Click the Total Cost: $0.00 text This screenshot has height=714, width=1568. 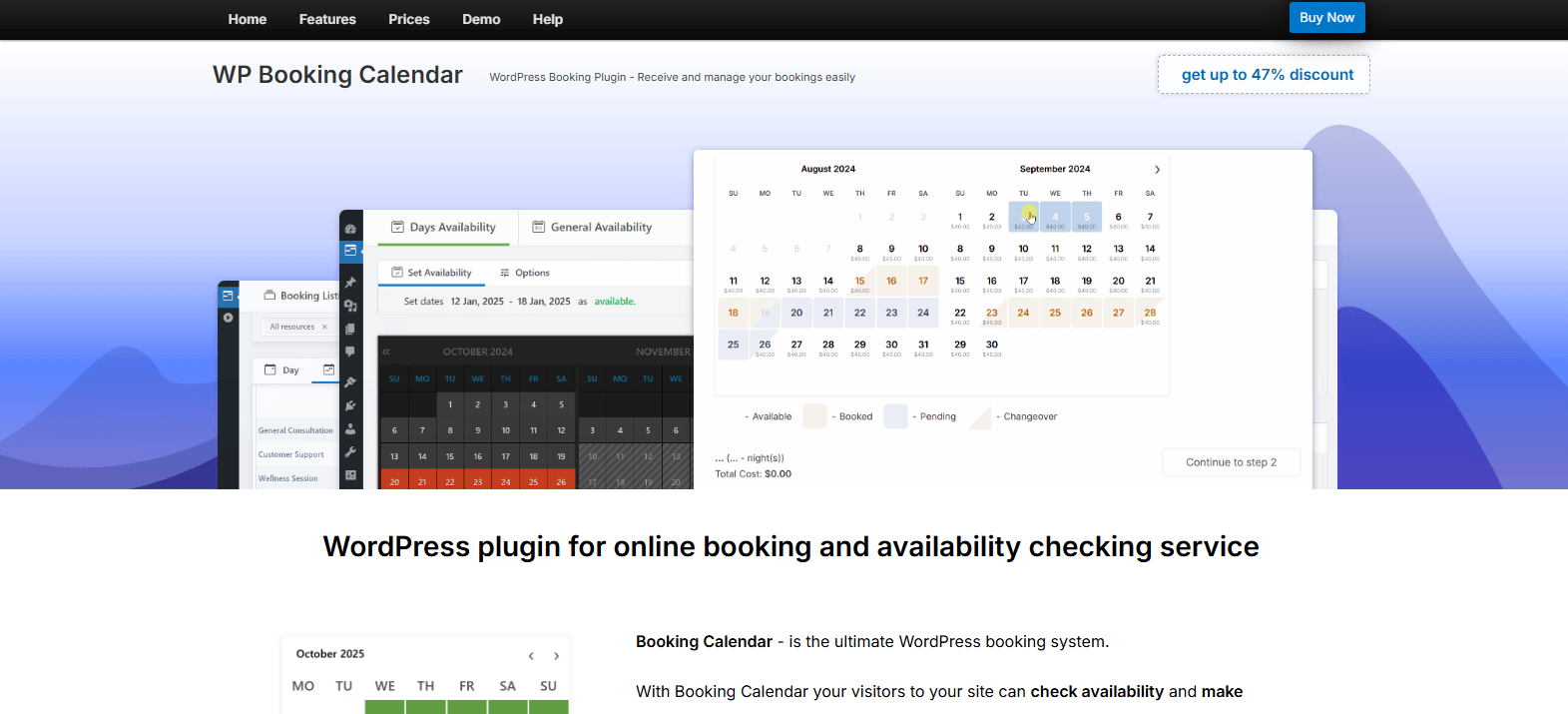(753, 474)
